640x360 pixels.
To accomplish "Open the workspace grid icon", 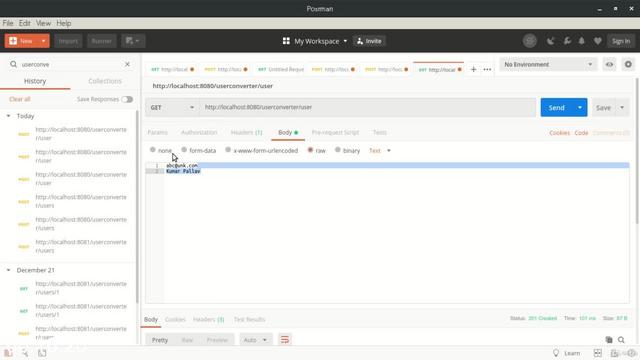I will click(x=286, y=41).
